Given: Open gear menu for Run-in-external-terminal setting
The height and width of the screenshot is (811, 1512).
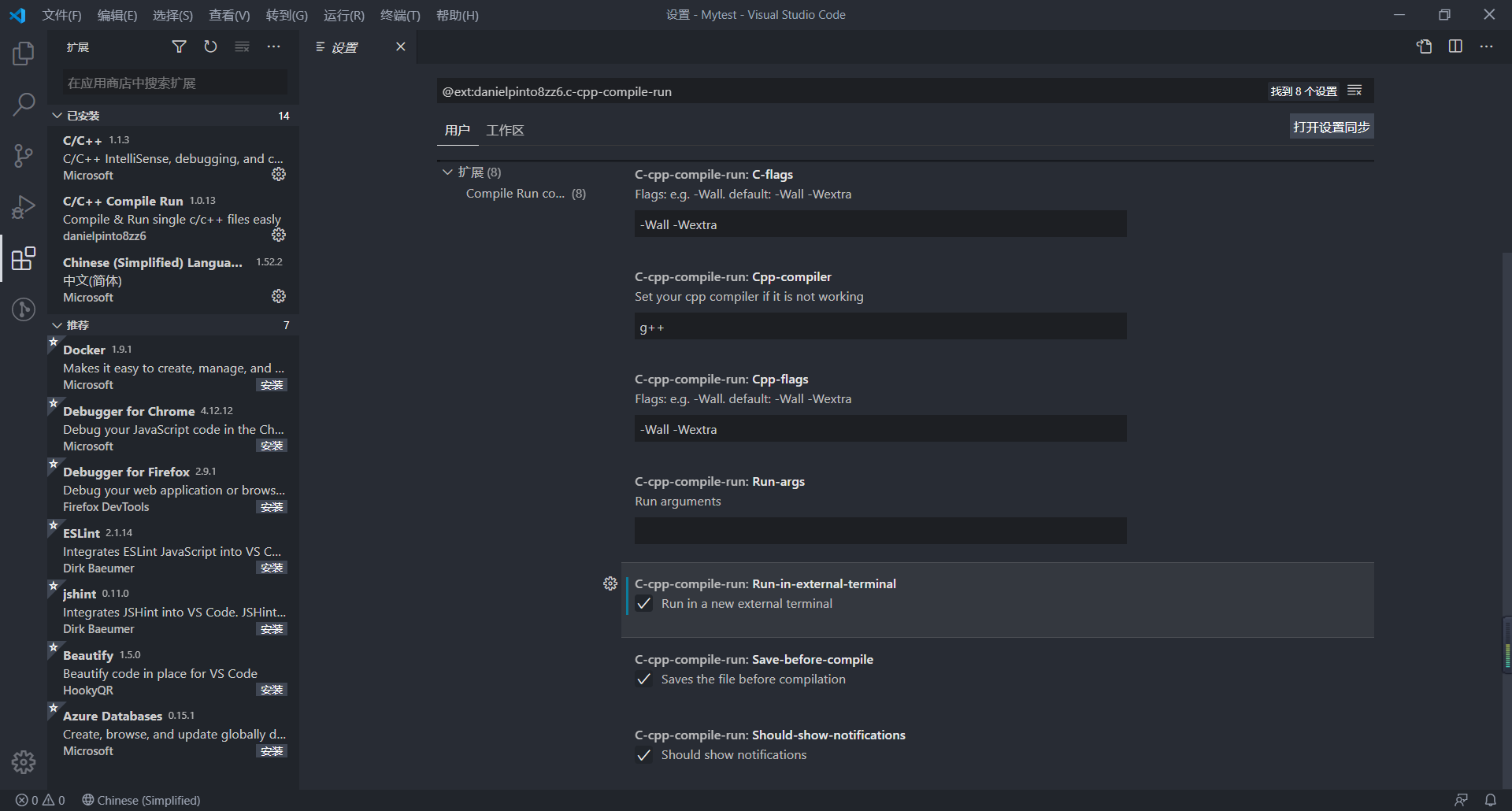Looking at the screenshot, I should coord(610,583).
